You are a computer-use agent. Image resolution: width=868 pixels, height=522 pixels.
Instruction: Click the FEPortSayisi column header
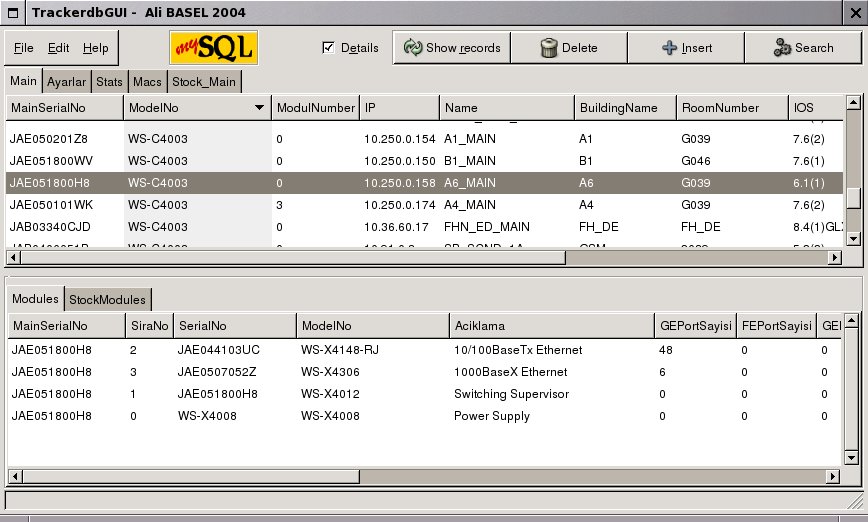pyautogui.click(x=777, y=326)
